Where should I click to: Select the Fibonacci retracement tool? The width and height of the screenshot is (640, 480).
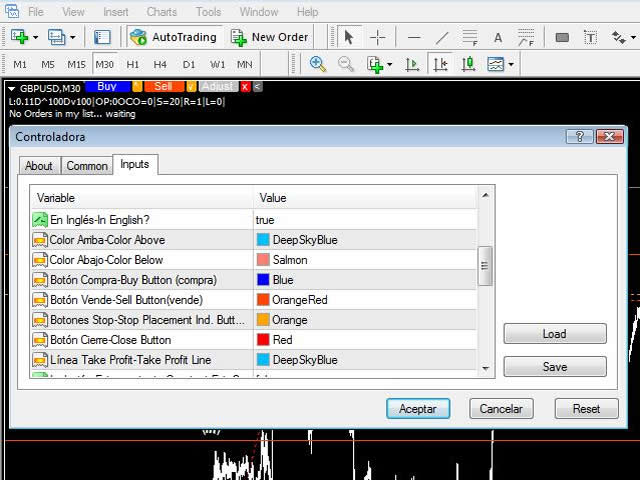[526, 37]
